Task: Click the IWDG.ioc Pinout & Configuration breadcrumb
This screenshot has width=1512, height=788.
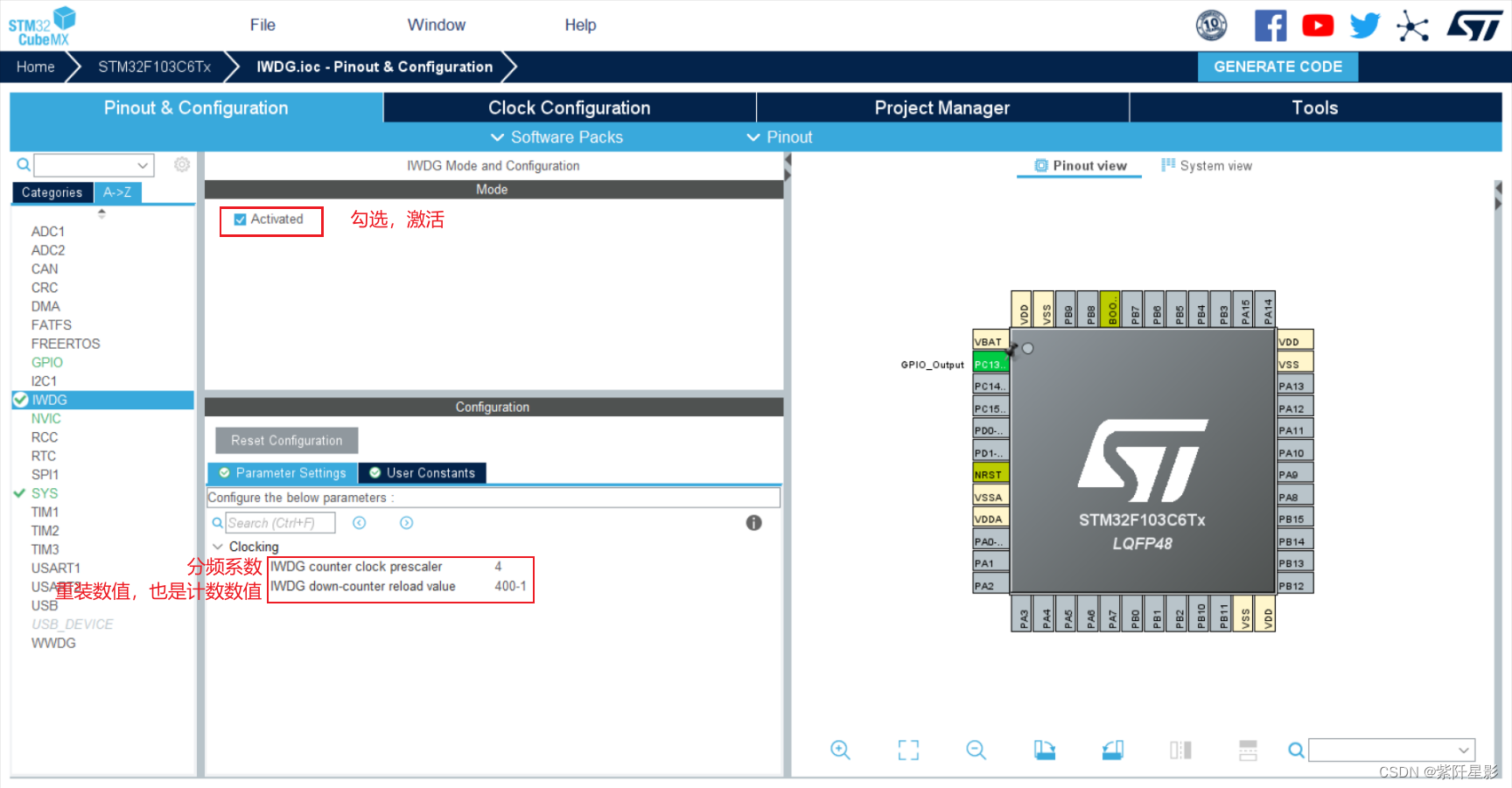Action: click(374, 67)
